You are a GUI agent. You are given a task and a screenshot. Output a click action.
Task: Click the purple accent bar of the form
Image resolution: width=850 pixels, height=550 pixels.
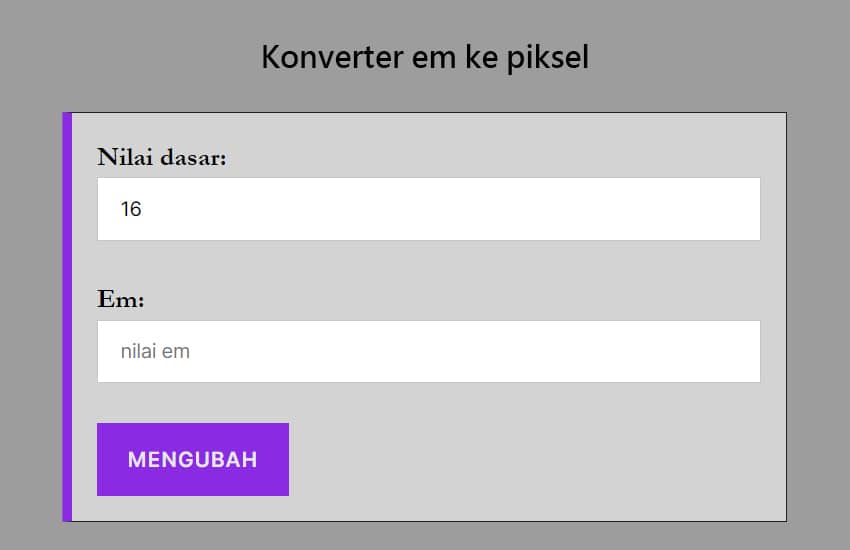tap(67, 317)
